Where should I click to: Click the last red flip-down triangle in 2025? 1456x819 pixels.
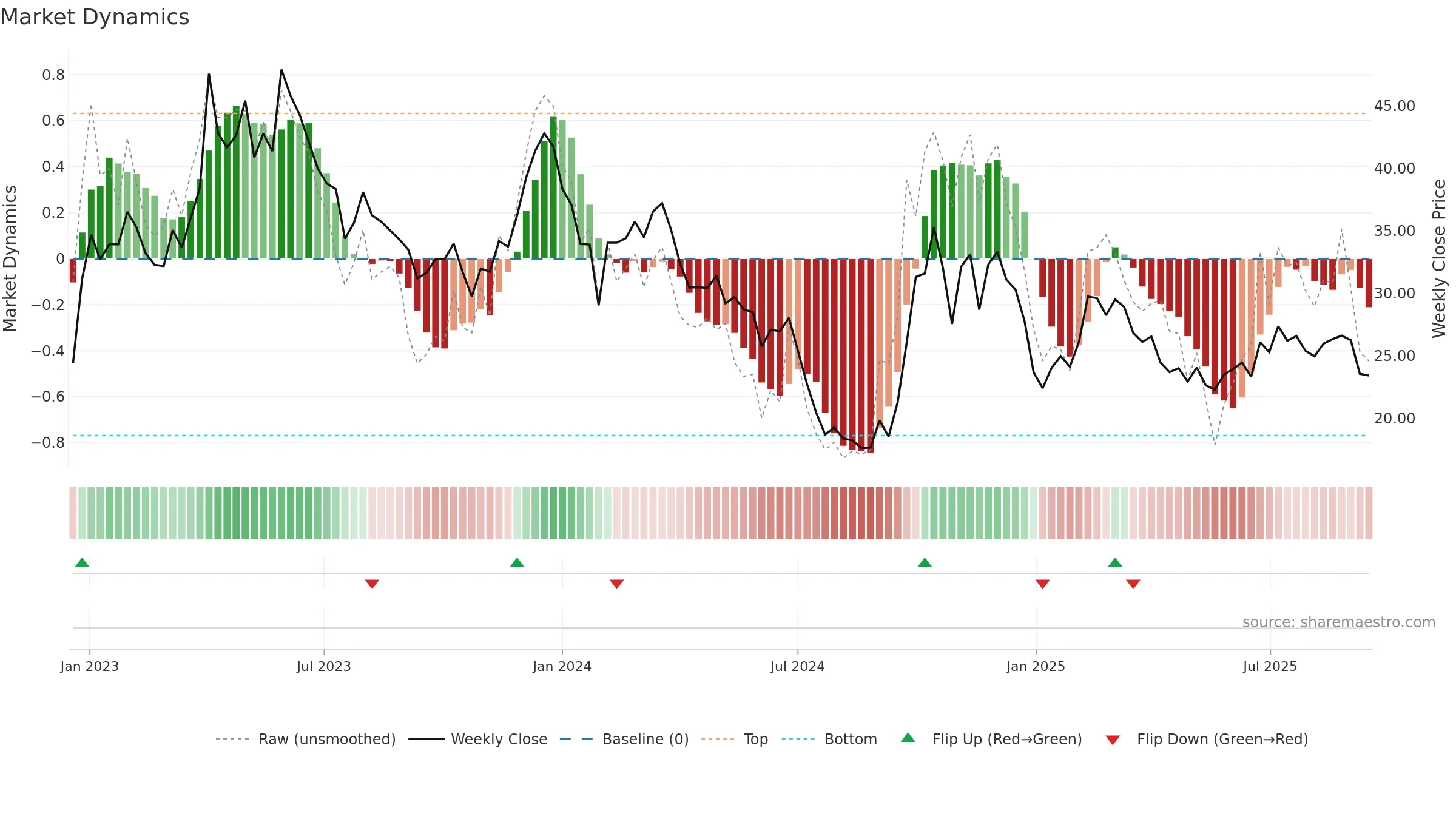click(x=1133, y=584)
